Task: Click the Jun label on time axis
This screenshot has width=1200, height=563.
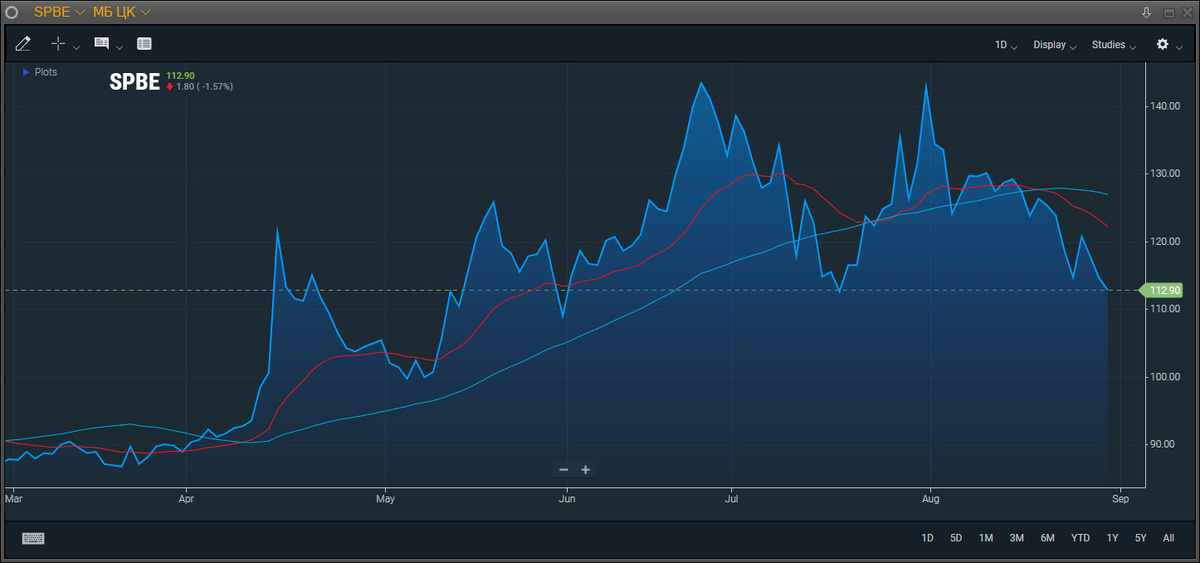Action: (x=566, y=497)
